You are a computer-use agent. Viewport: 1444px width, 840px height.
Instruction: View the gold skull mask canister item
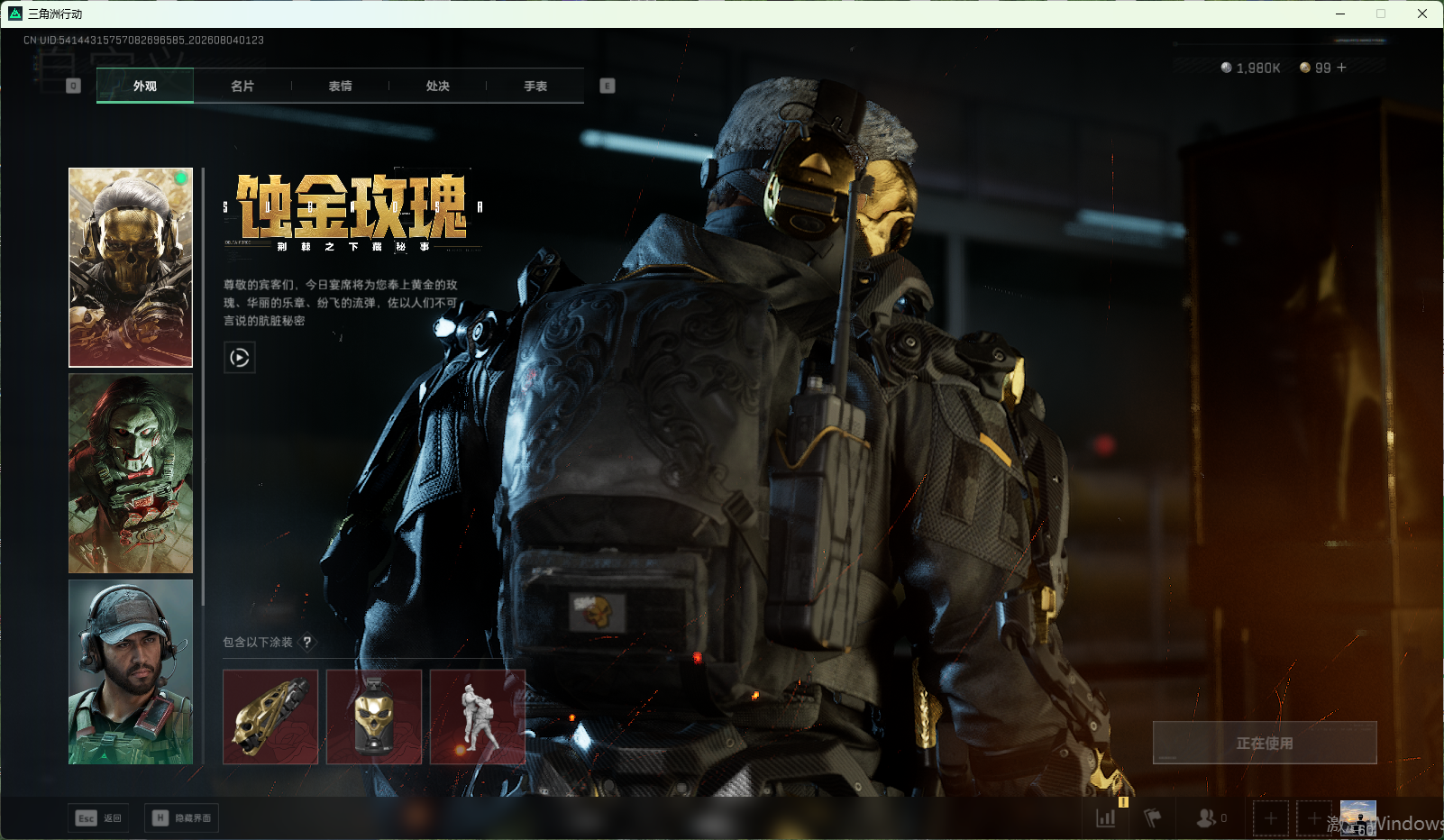click(374, 717)
